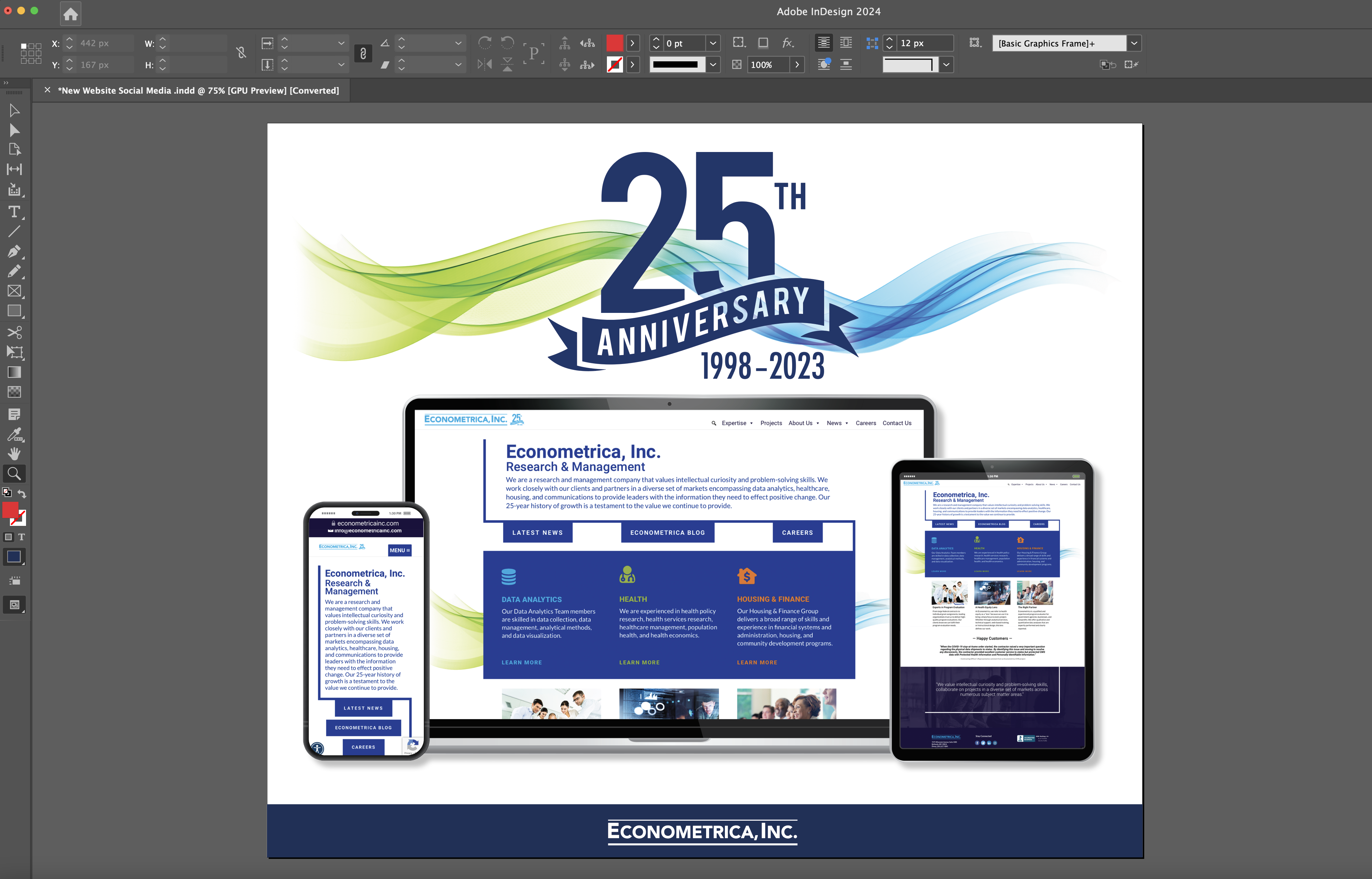Select the reference point locator grid
This screenshot has width=1372, height=879.
pos(31,53)
